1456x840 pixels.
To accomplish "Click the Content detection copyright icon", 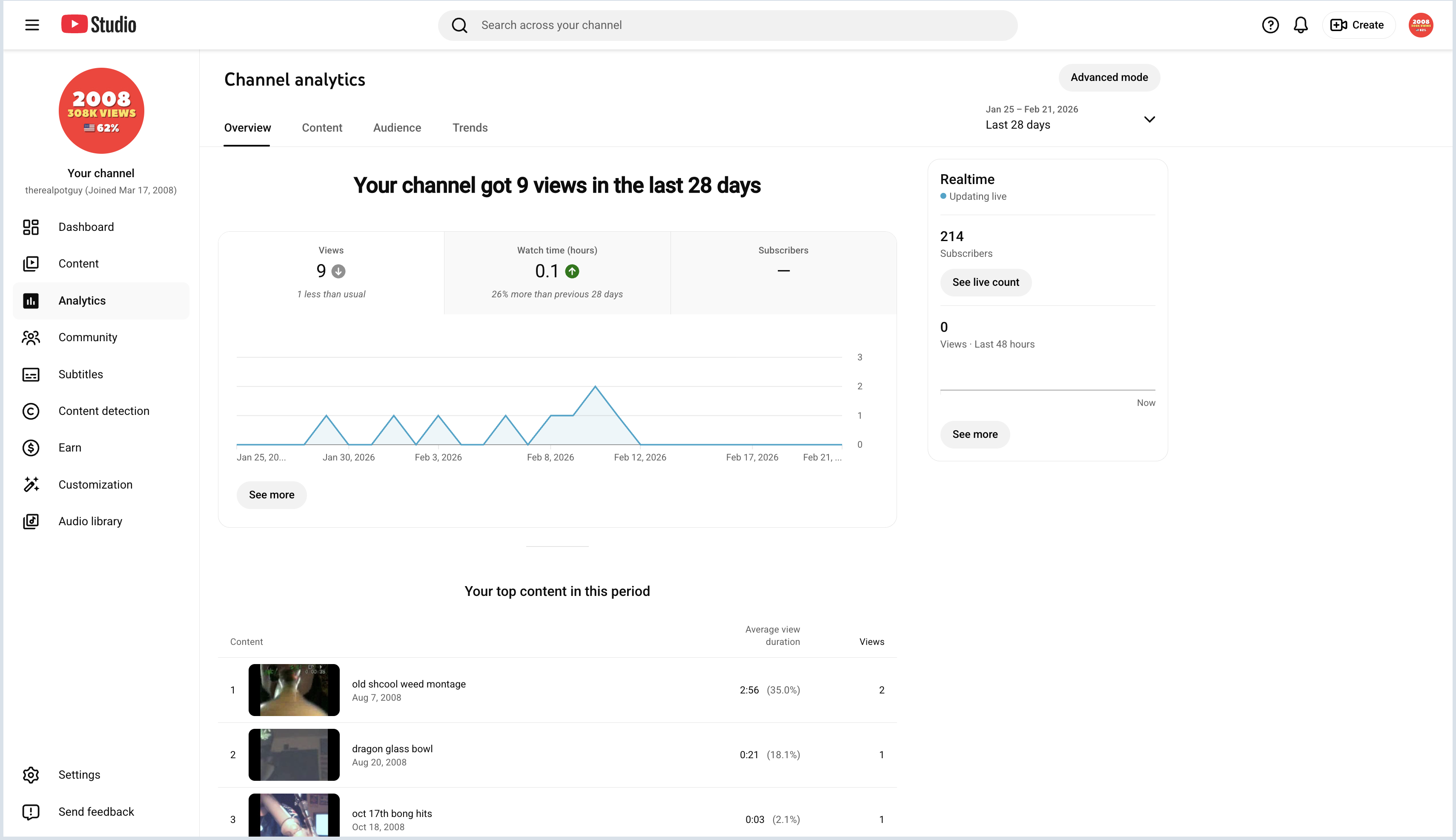I will click(x=31, y=411).
